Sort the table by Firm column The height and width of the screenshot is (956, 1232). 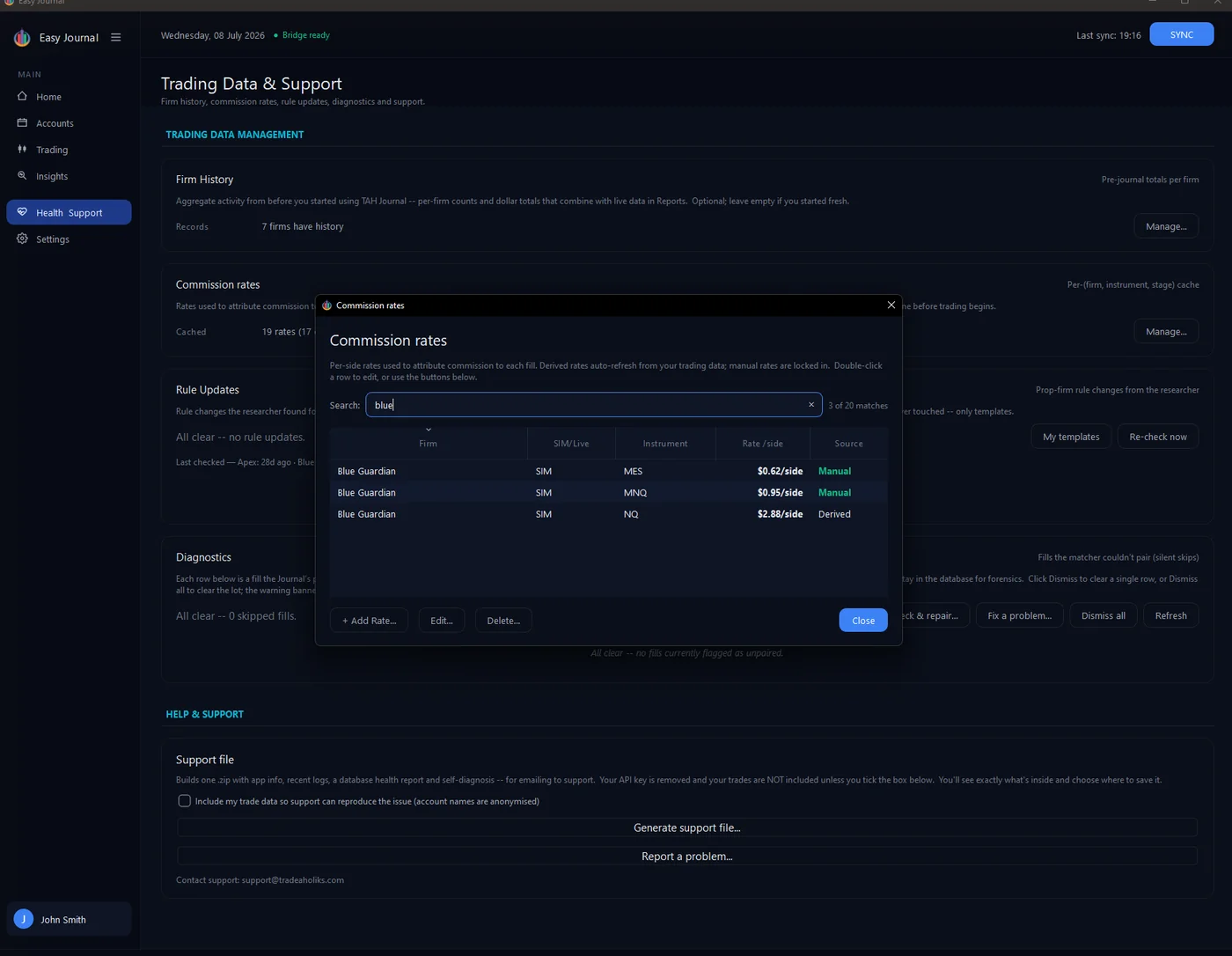[429, 444]
